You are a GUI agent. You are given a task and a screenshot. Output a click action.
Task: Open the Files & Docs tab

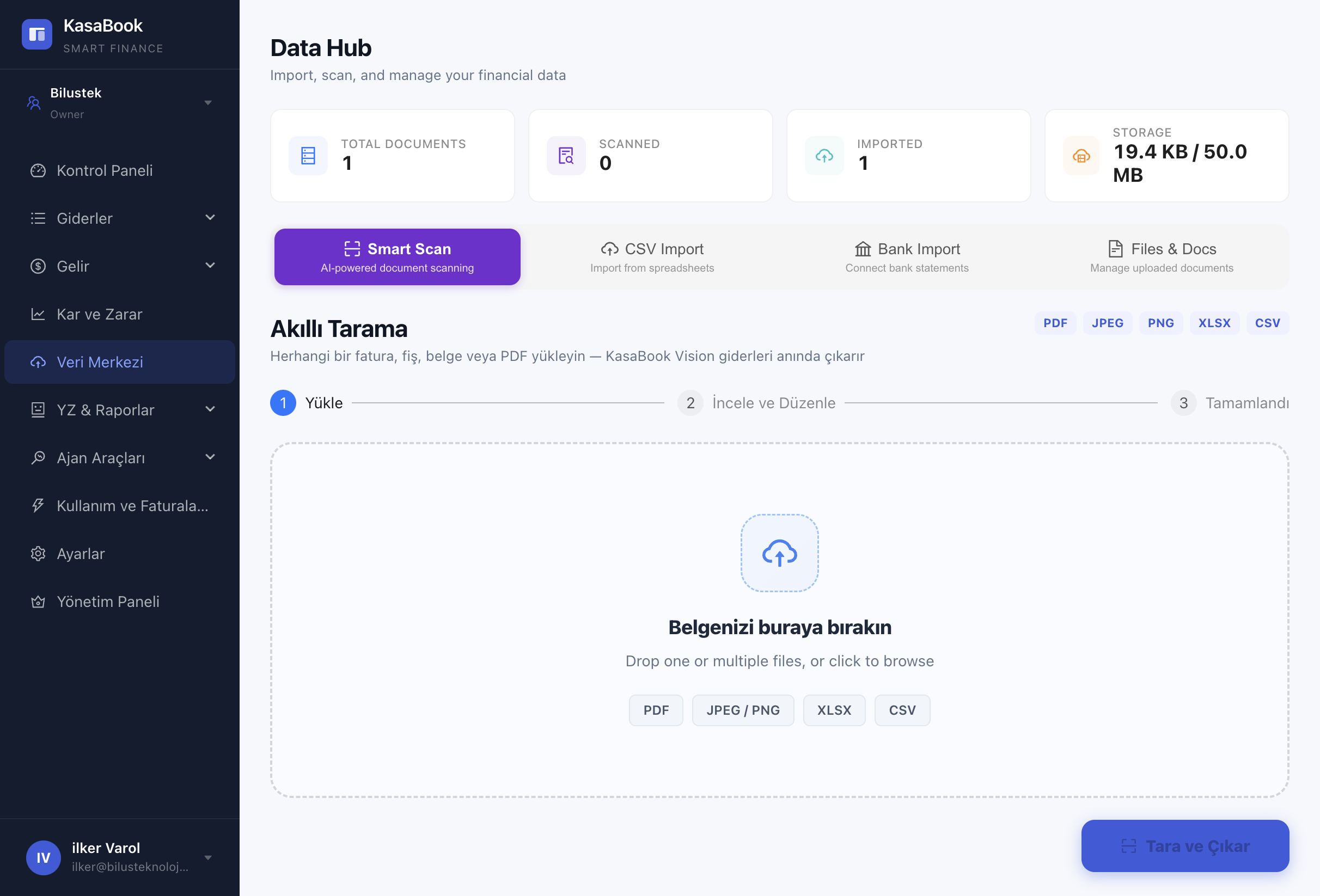(1162, 257)
